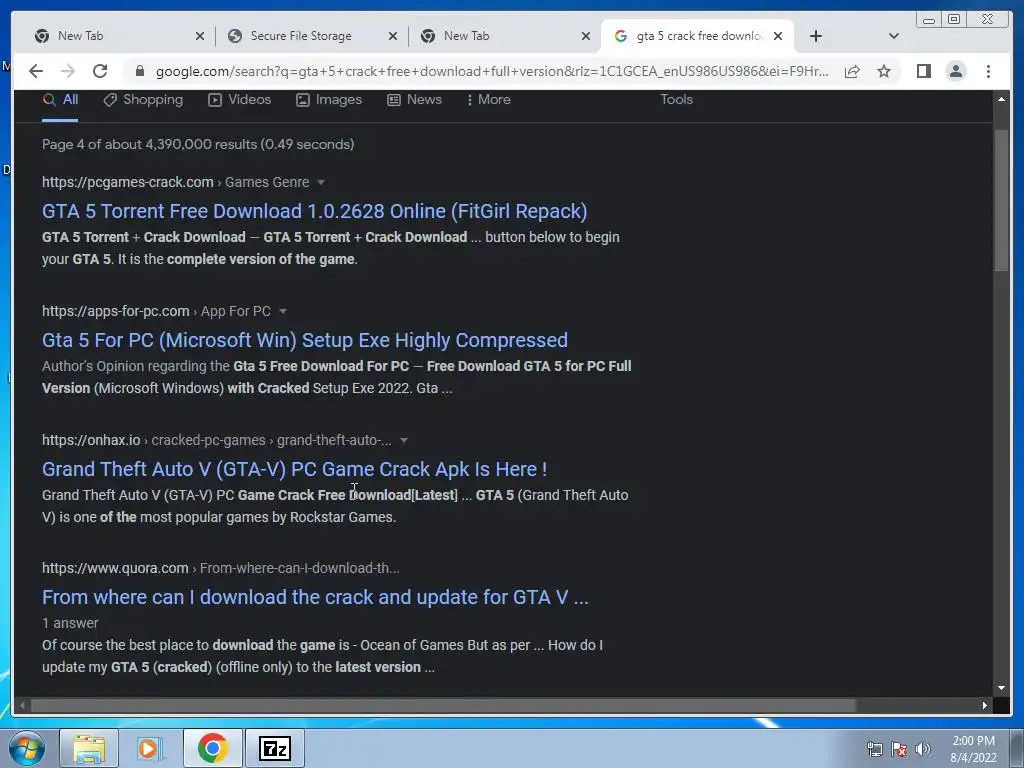Click the vertical scrollbar down arrow
This screenshot has height=768, width=1024.
point(1001,688)
